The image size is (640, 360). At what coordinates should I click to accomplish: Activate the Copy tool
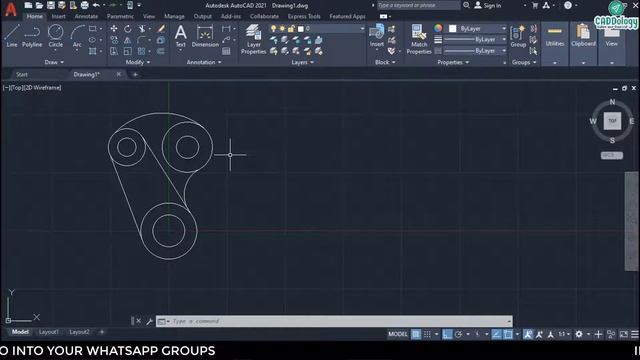114,40
